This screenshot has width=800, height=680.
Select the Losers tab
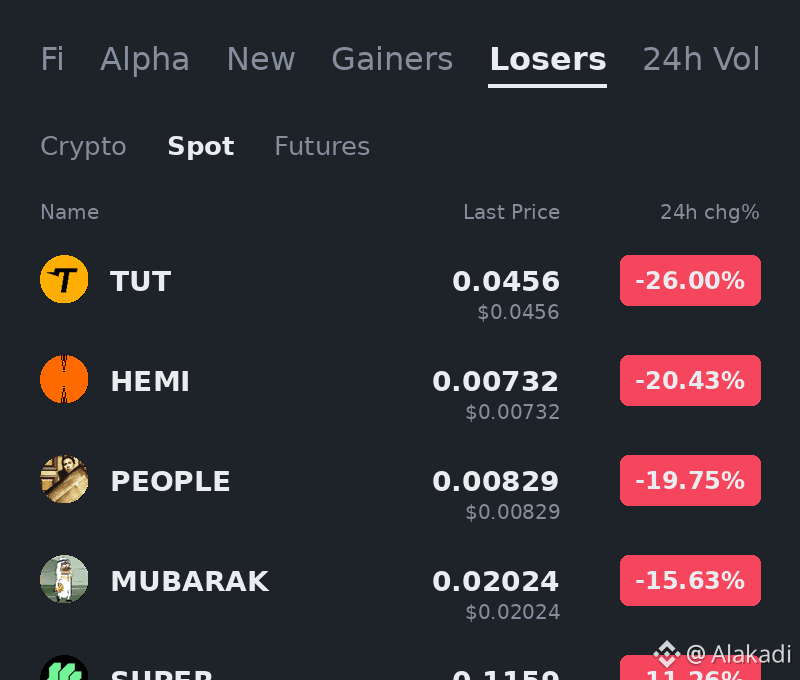click(x=547, y=59)
